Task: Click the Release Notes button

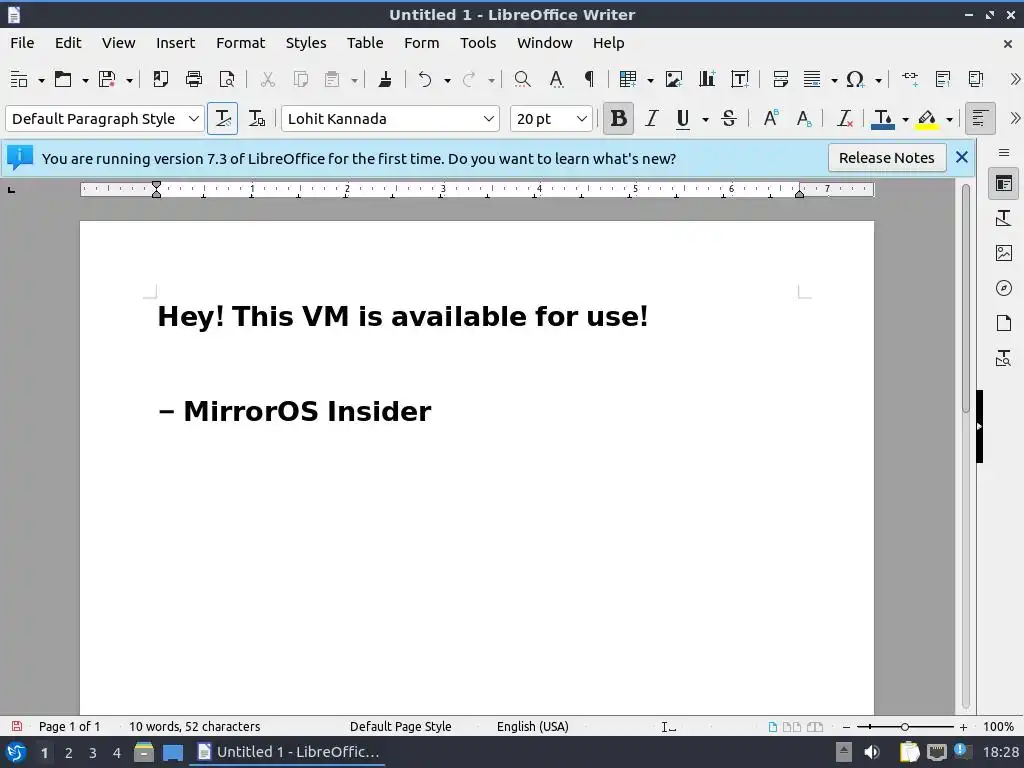Action: coord(886,158)
